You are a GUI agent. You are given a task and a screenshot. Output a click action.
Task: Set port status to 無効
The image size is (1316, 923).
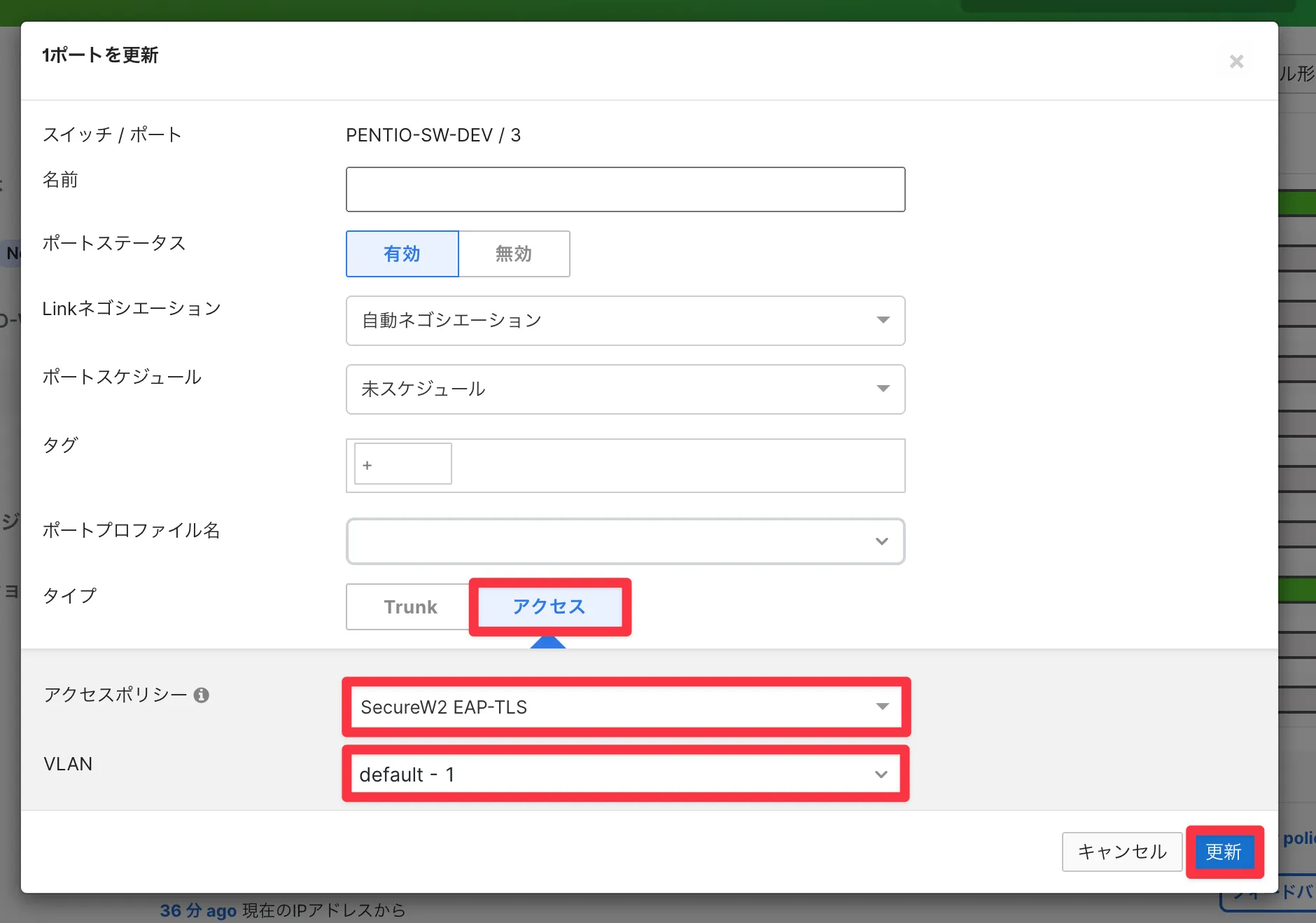(x=514, y=254)
